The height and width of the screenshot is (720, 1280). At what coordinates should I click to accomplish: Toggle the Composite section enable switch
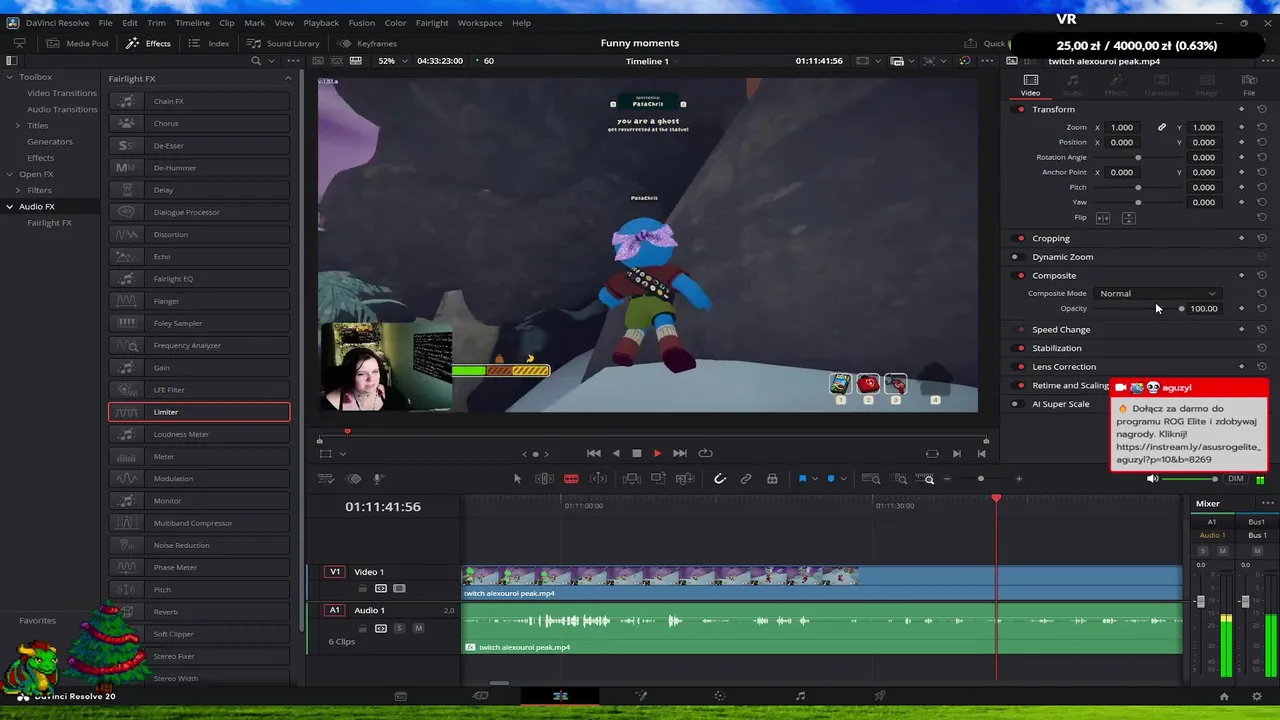[x=1020, y=275]
